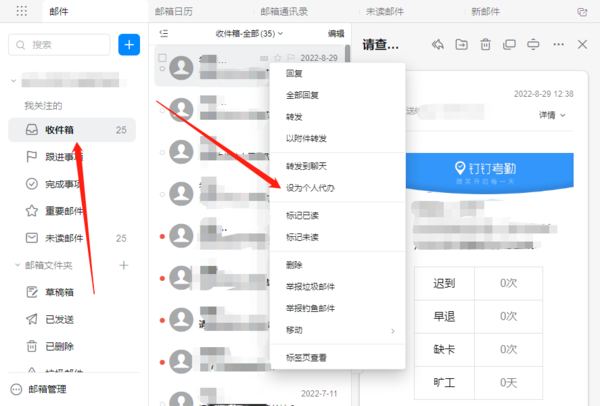Click the trash delete icon in toolbar

(485, 44)
